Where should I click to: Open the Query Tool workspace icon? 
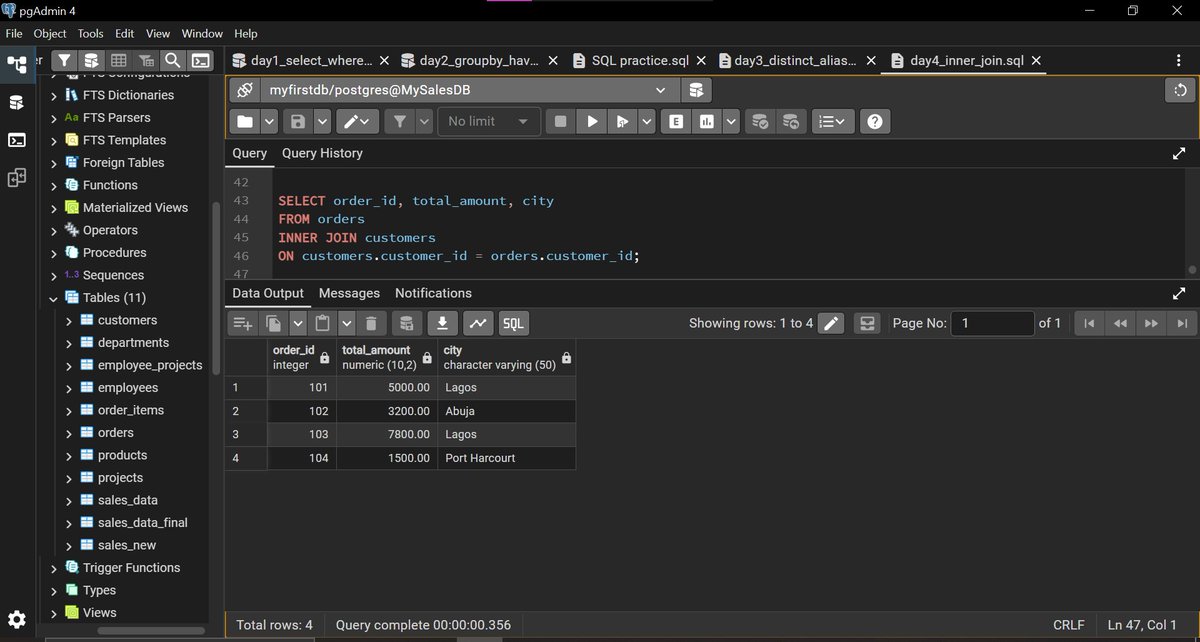click(x=17, y=102)
